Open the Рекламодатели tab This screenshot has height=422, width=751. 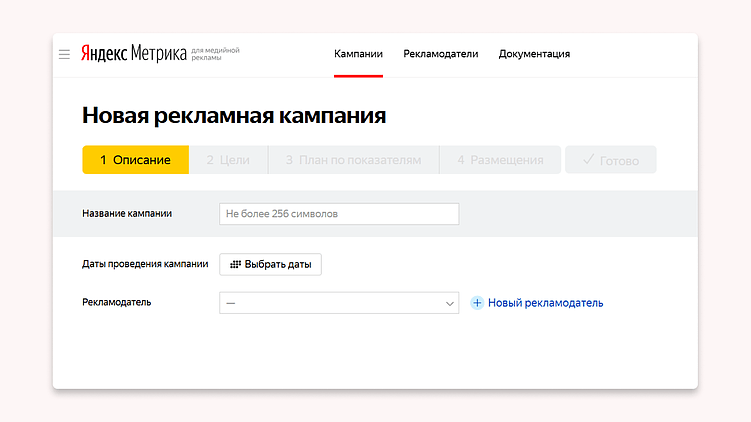(441, 54)
